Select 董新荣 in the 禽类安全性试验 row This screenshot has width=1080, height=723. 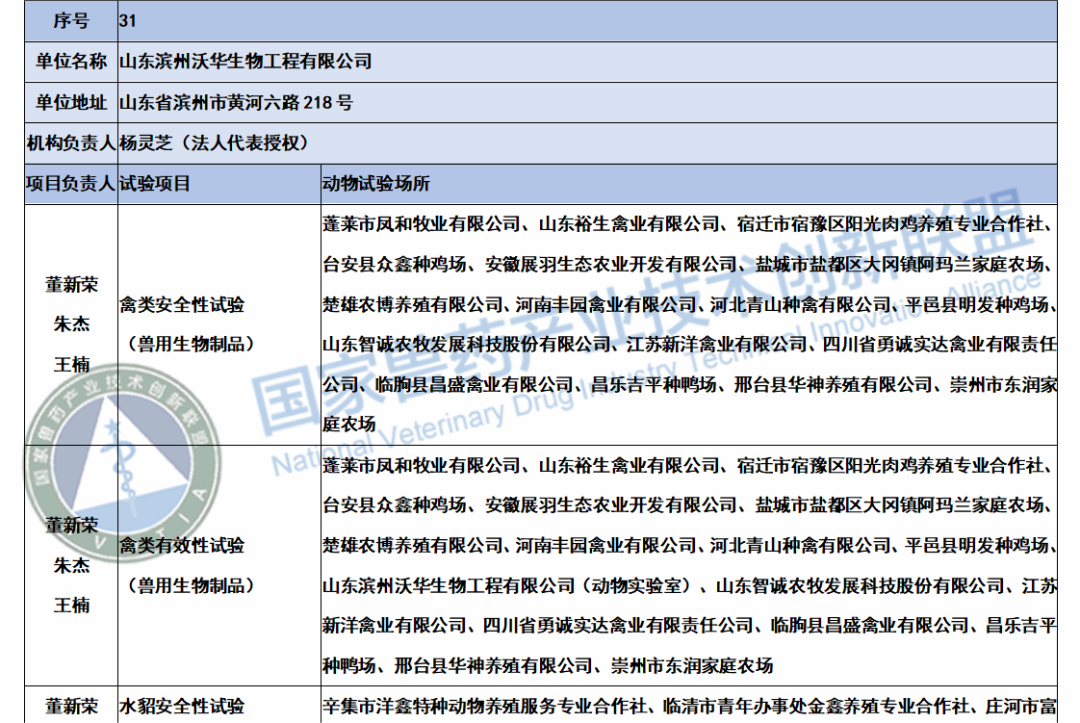pyautogui.click(x=72, y=284)
